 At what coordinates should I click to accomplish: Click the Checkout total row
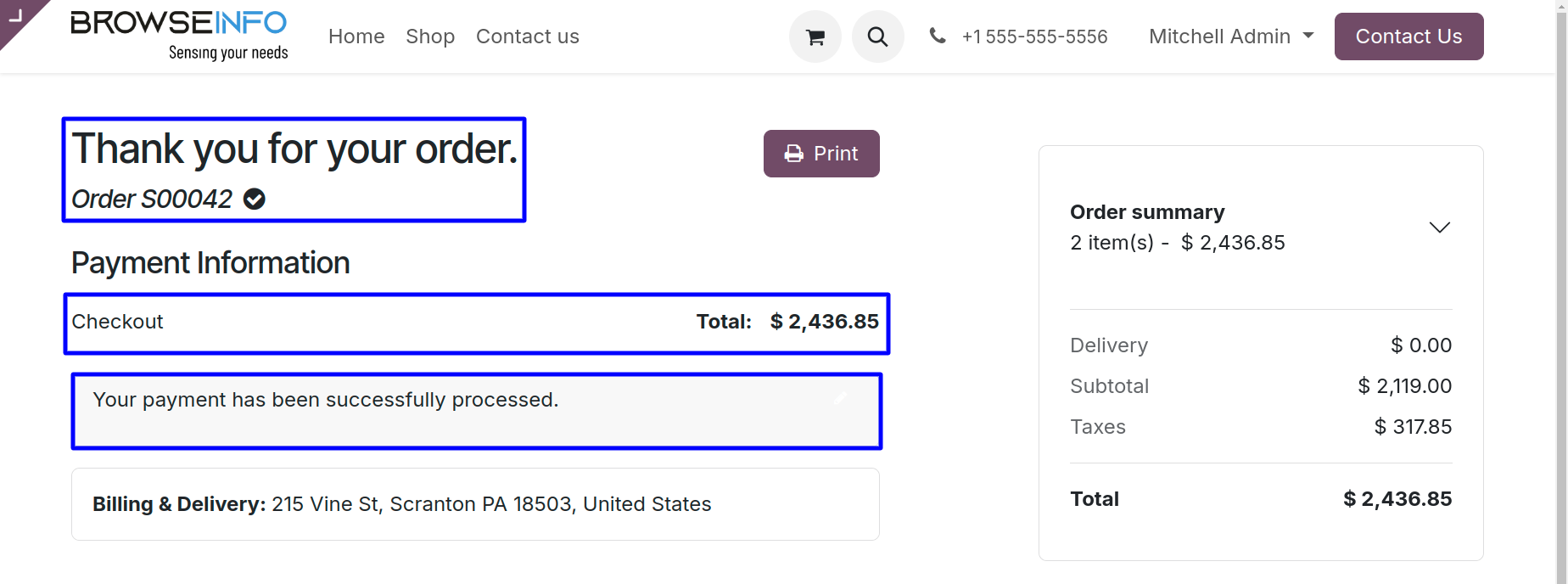pos(477,323)
